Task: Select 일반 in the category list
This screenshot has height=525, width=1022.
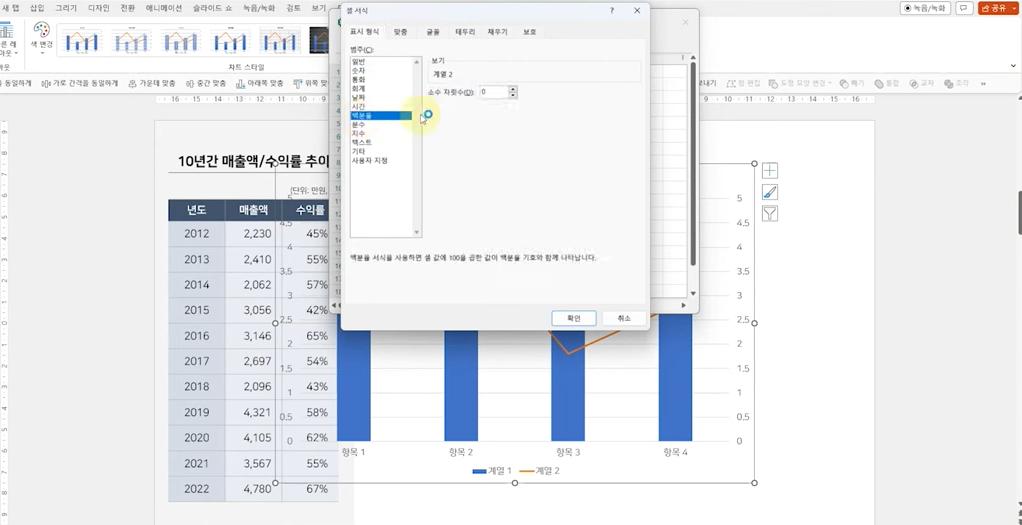Action: pos(358,61)
